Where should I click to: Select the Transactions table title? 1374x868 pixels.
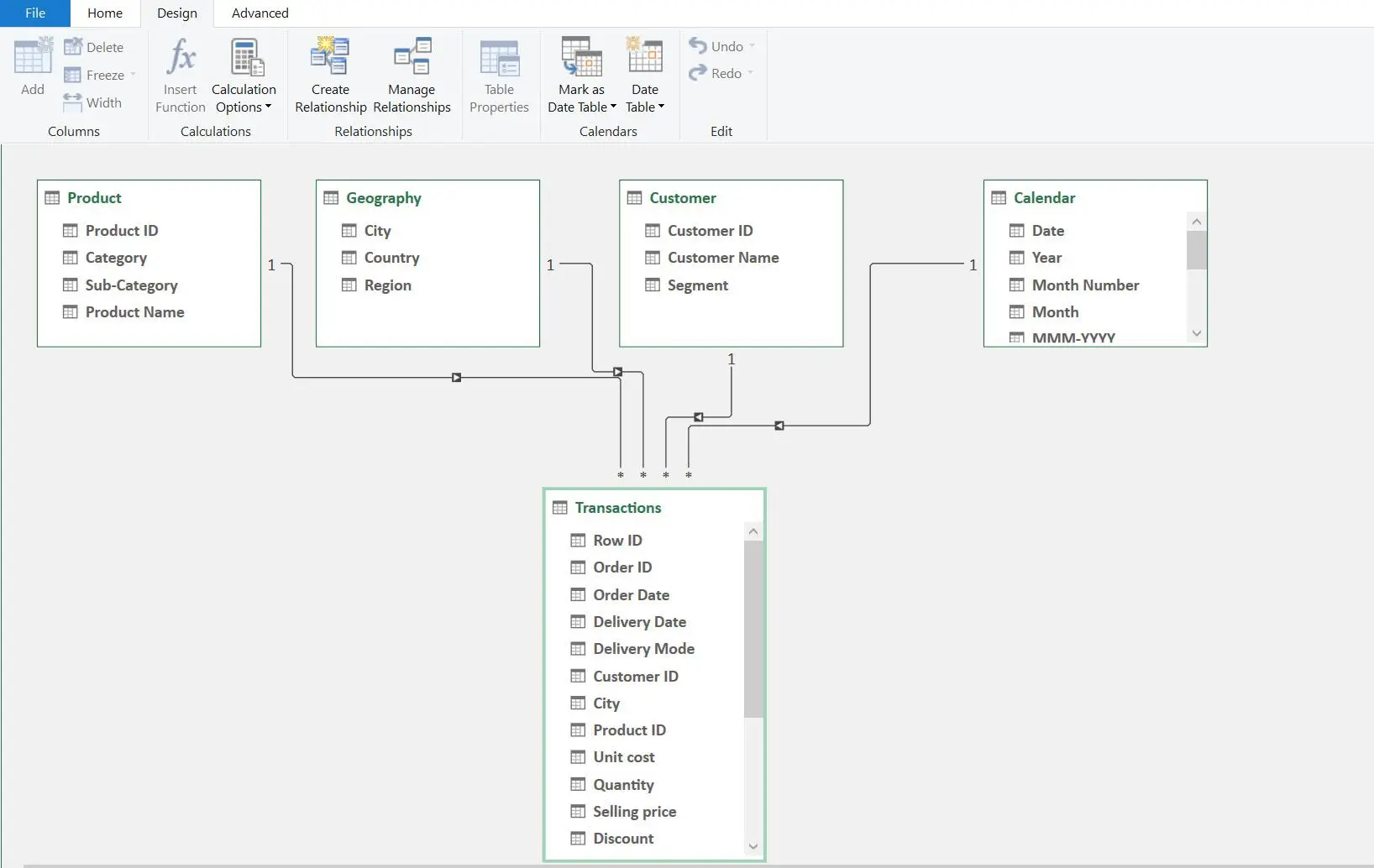(618, 508)
